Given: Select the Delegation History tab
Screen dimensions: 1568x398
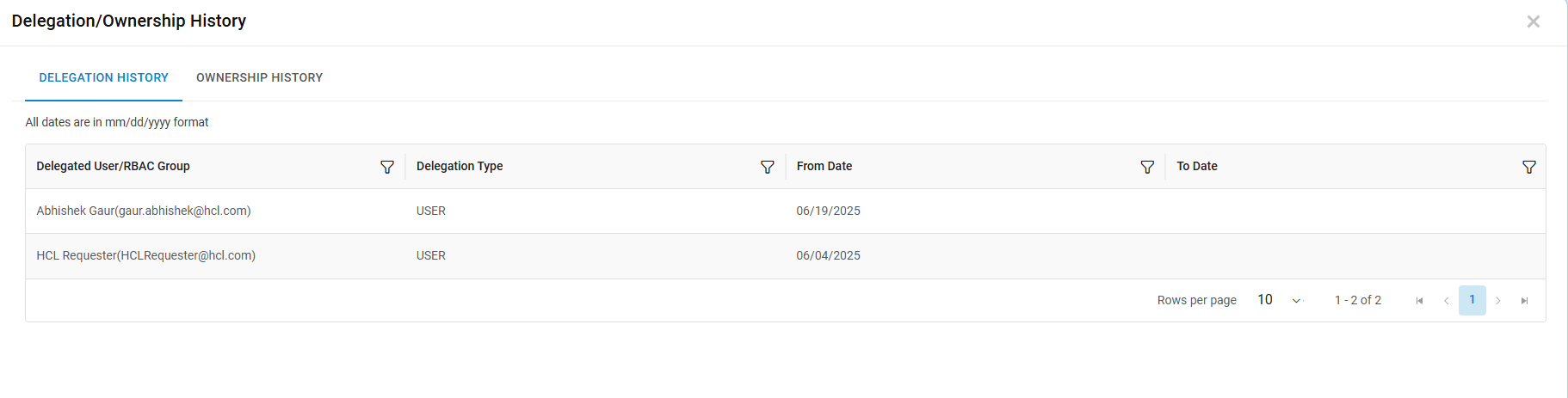Looking at the screenshot, I should pyautogui.click(x=103, y=77).
